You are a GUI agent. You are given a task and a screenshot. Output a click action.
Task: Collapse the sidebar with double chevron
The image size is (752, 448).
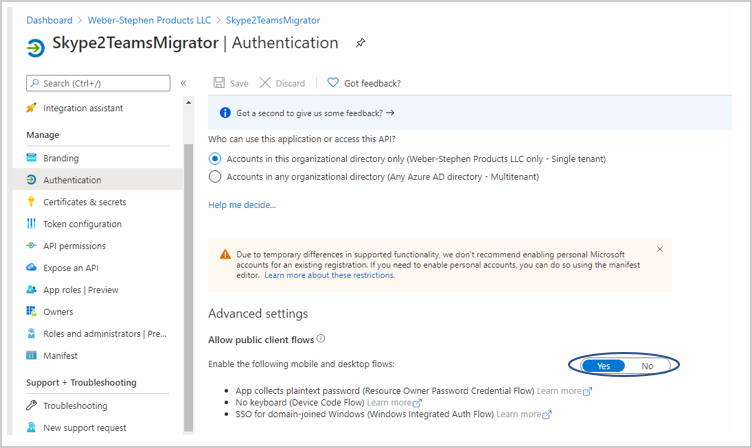coord(183,83)
